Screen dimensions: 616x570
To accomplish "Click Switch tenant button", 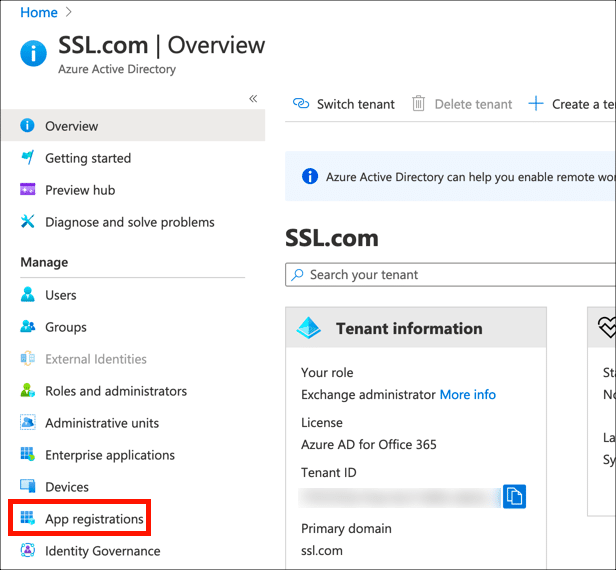I will coord(344,104).
